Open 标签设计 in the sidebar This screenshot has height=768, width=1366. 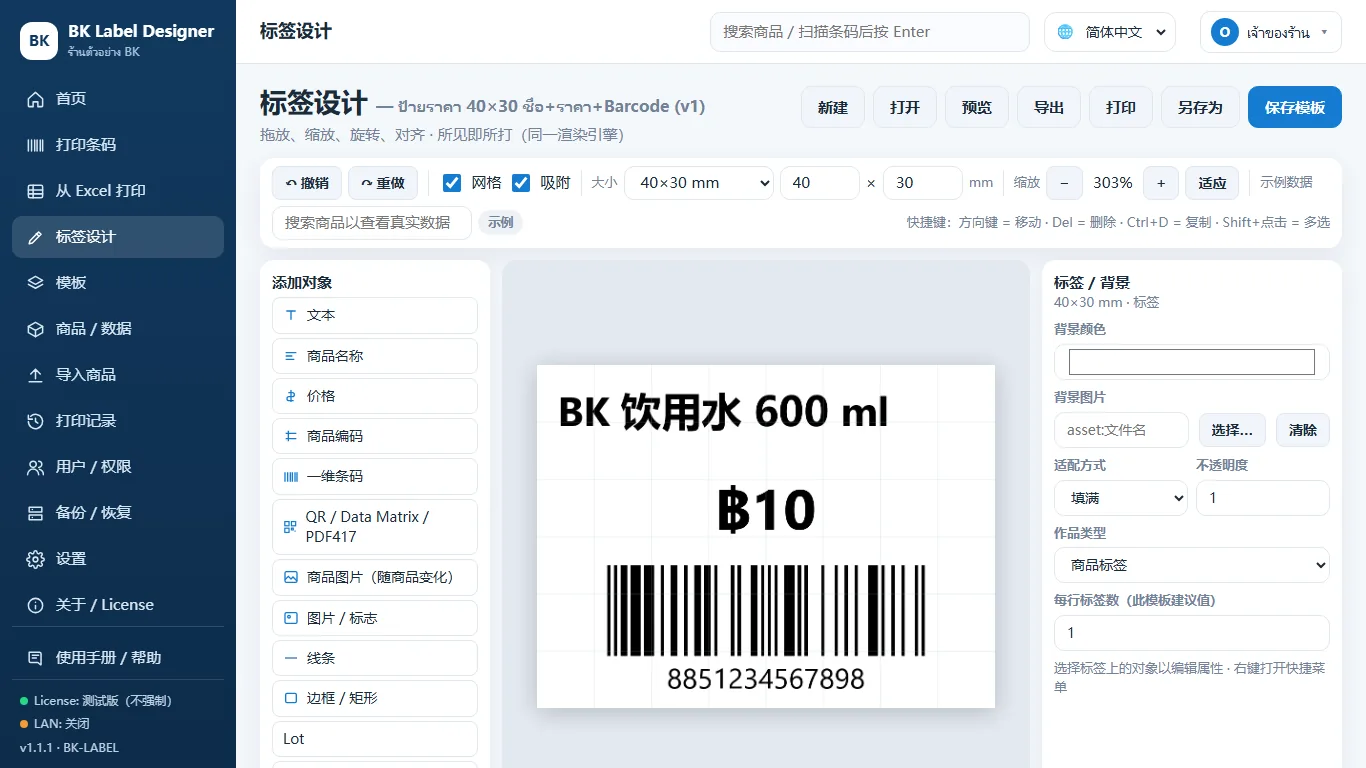(118, 237)
